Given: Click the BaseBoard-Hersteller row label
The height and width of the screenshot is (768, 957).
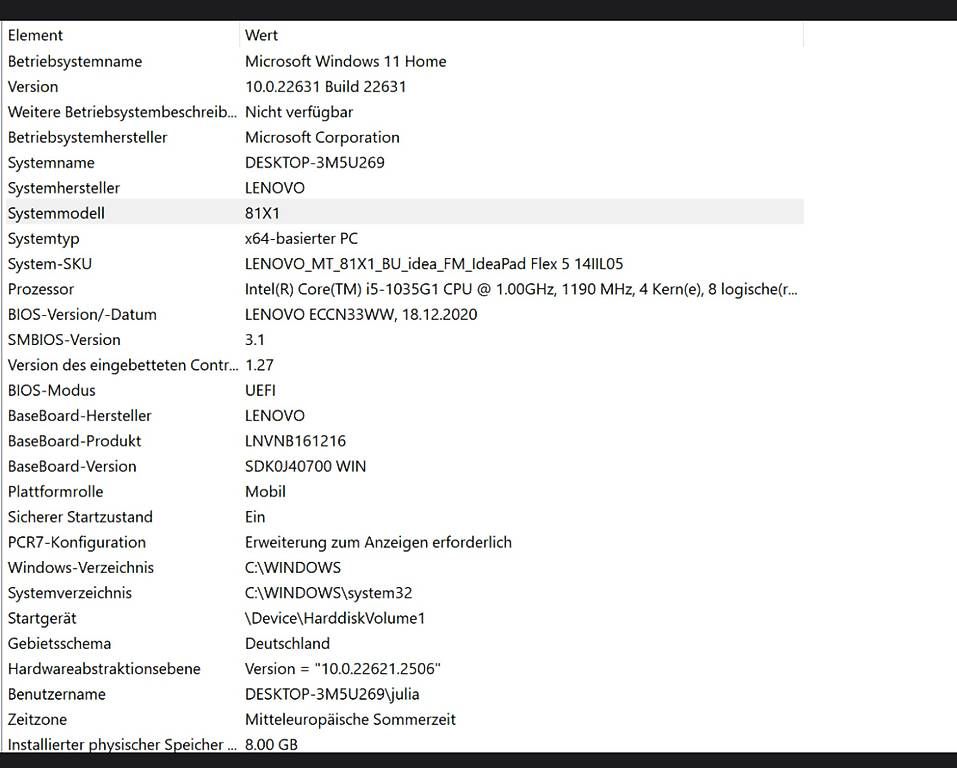Looking at the screenshot, I should point(79,416).
